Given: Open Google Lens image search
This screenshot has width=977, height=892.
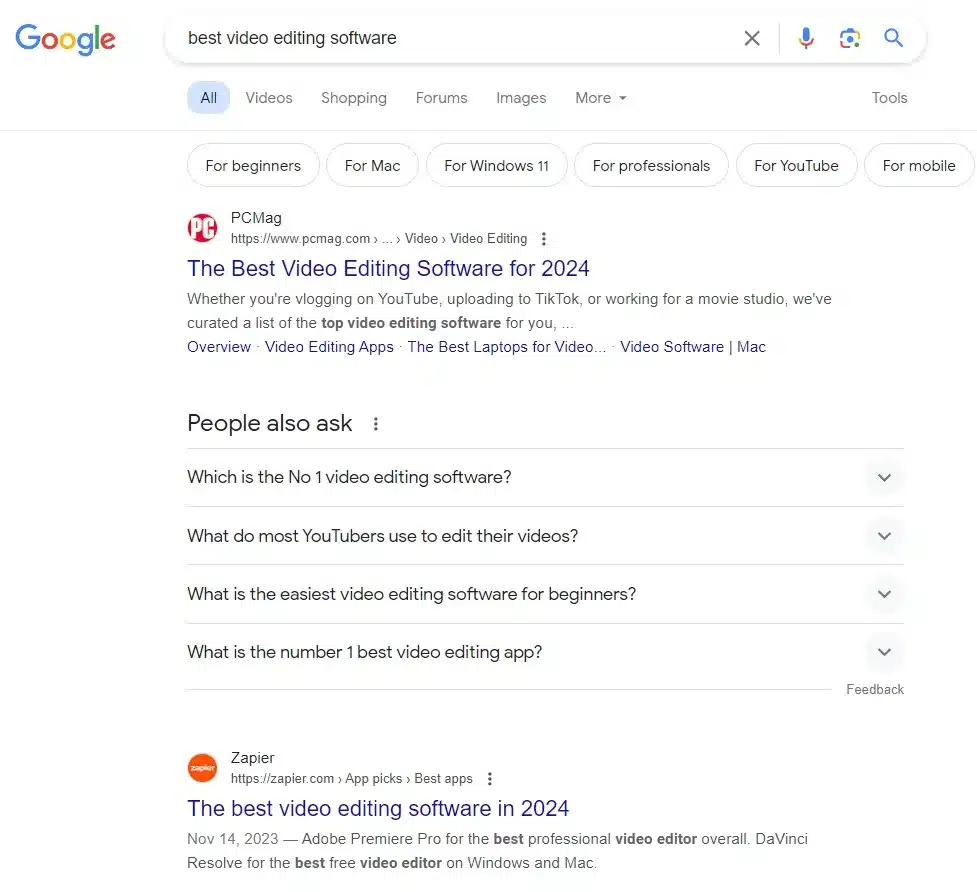Looking at the screenshot, I should pos(850,37).
